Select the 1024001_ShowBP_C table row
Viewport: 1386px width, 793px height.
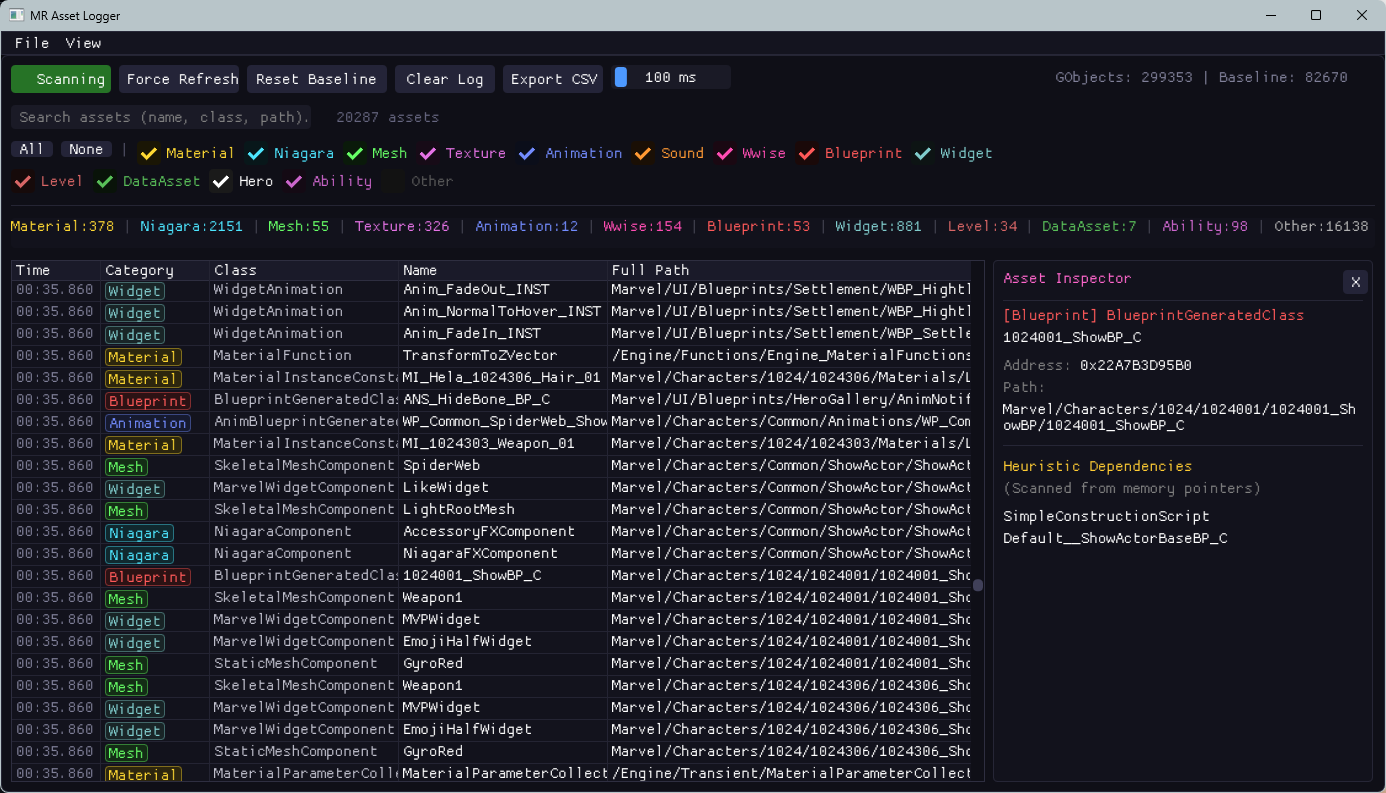[x=491, y=575]
